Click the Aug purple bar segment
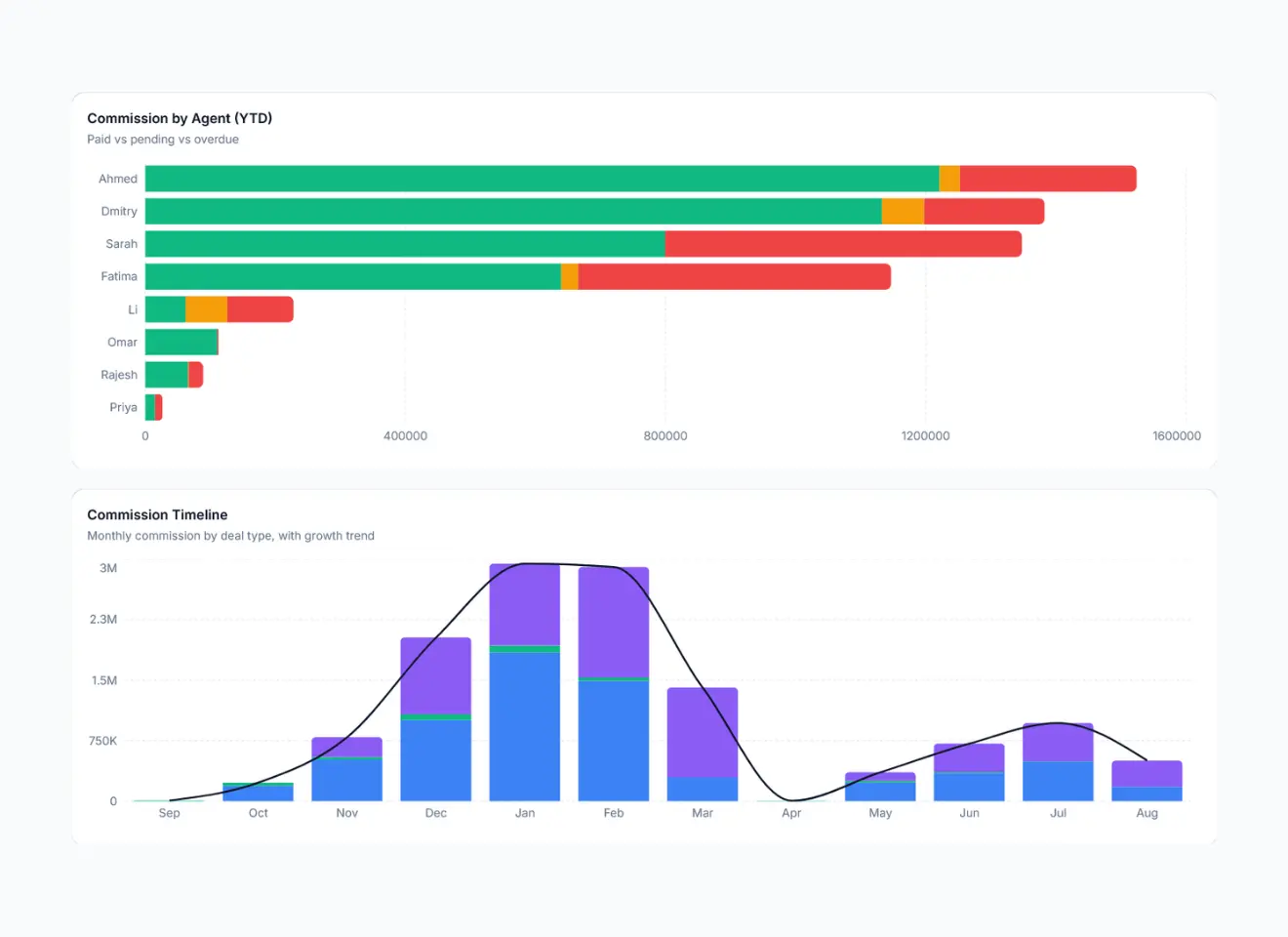Image resolution: width=1288 pixels, height=937 pixels. (1147, 773)
